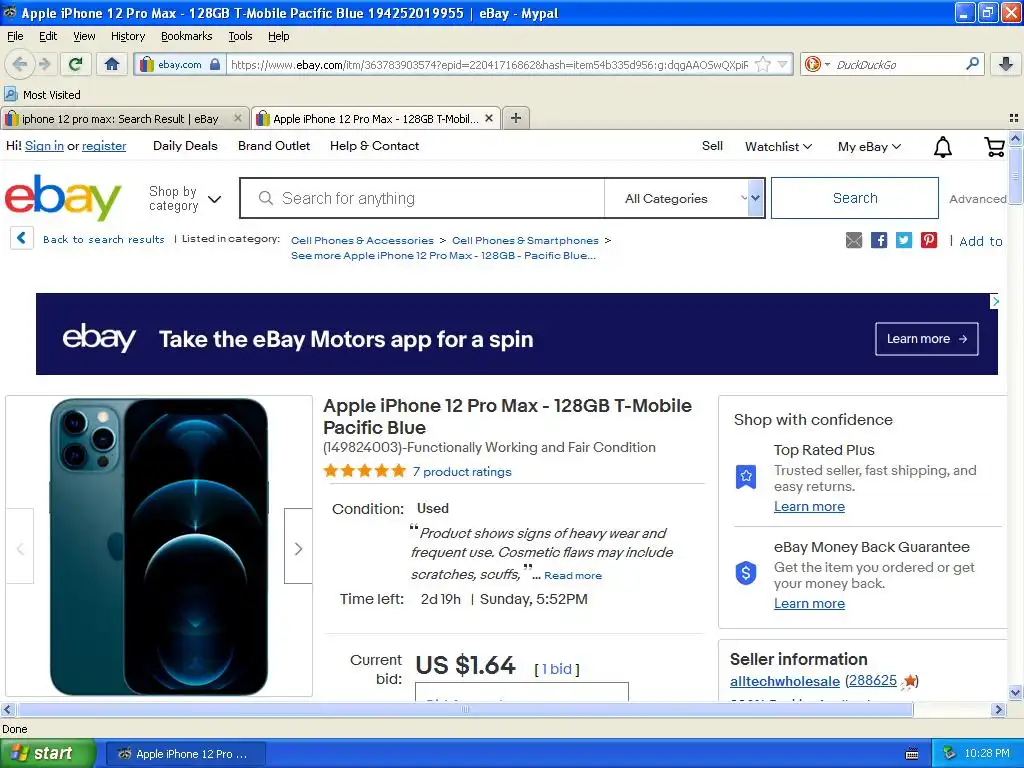The image size is (1024, 768).
Task: Close the iphone 12 pro max search tab
Action: click(x=238, y=118)
